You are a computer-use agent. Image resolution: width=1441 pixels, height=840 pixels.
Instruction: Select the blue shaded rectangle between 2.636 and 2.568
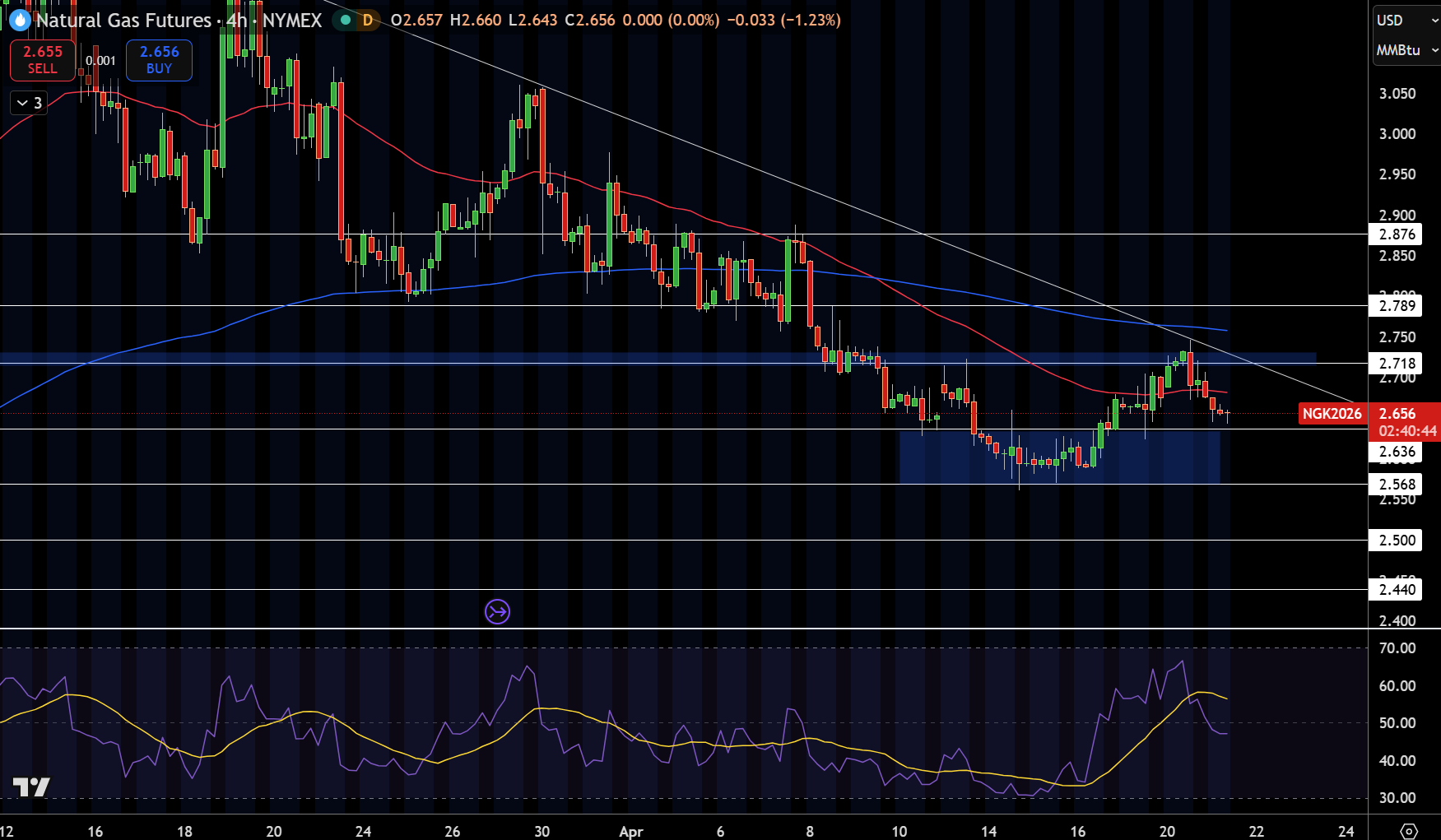tap(1060, 457)
